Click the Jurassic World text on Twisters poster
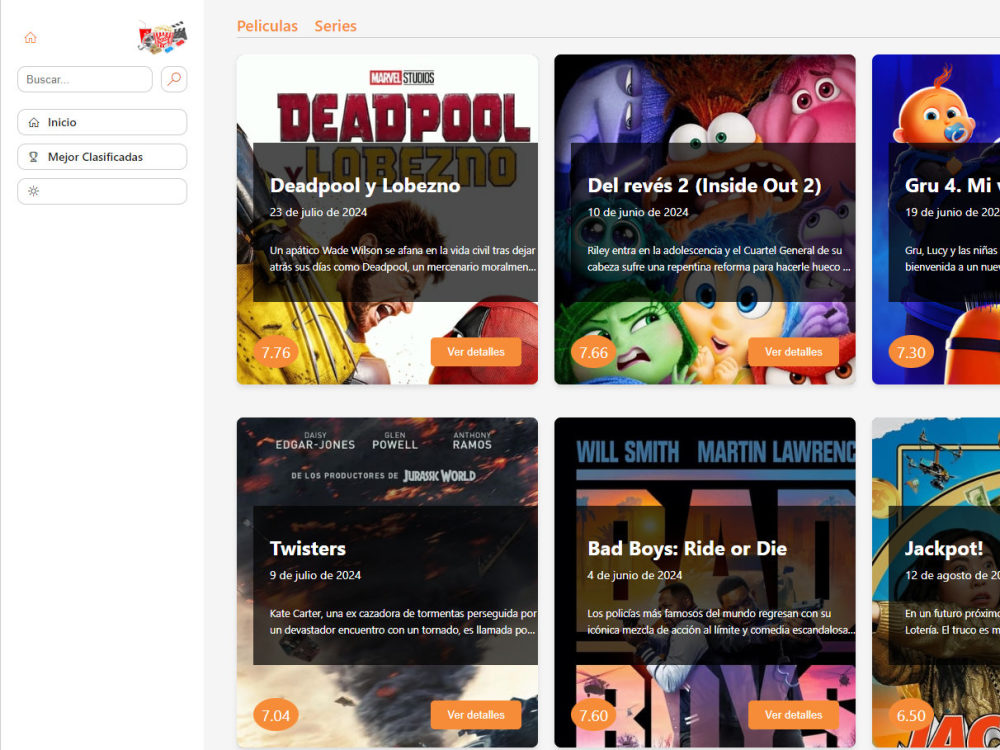The width and height of the screenshot is (1000, 750). tap(439, 476)
